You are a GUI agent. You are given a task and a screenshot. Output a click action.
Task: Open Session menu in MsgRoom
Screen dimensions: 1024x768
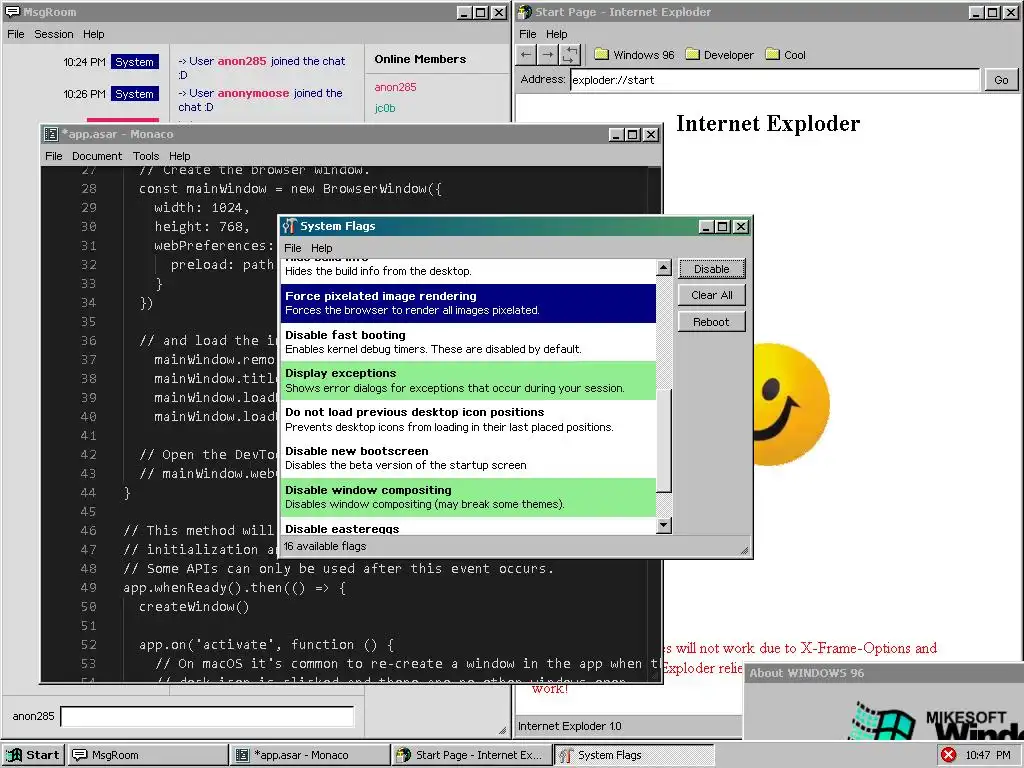(54, 34)
